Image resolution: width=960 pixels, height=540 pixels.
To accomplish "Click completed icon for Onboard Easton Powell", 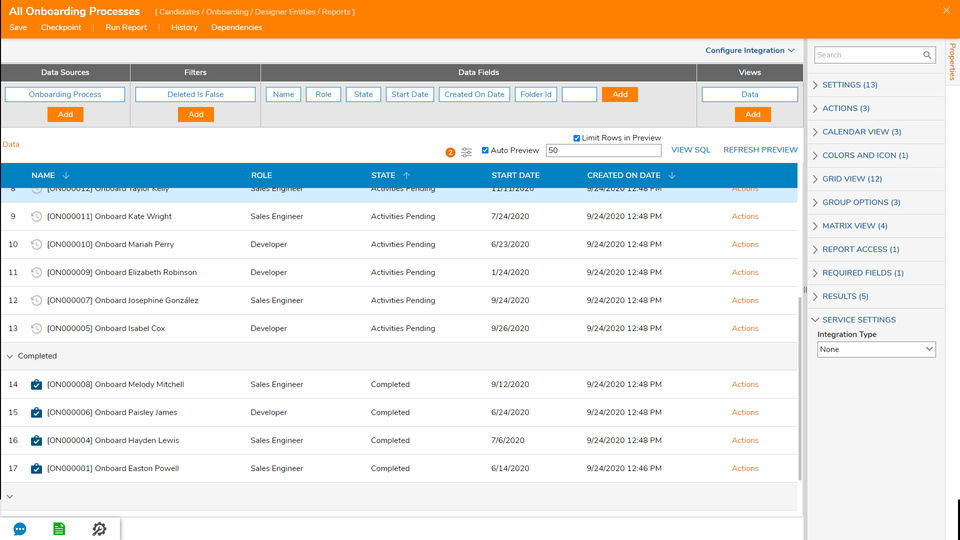I will coord(37,468).
